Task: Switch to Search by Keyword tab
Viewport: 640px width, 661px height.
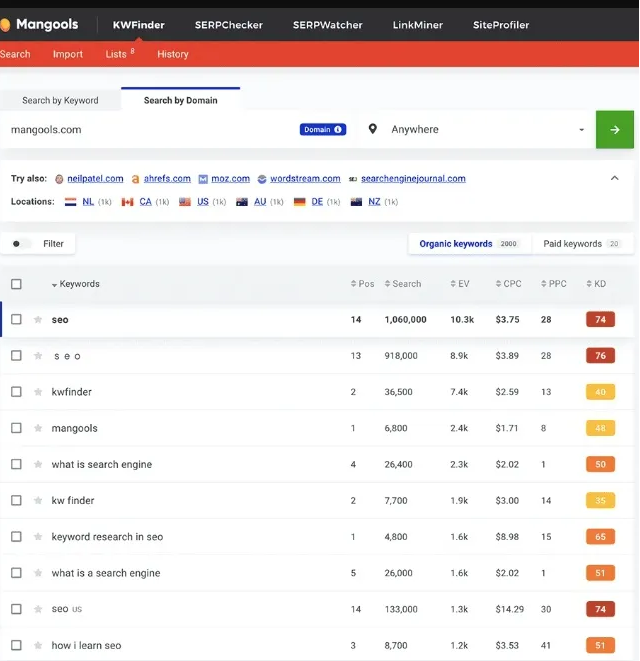Action: coord(60,100)
